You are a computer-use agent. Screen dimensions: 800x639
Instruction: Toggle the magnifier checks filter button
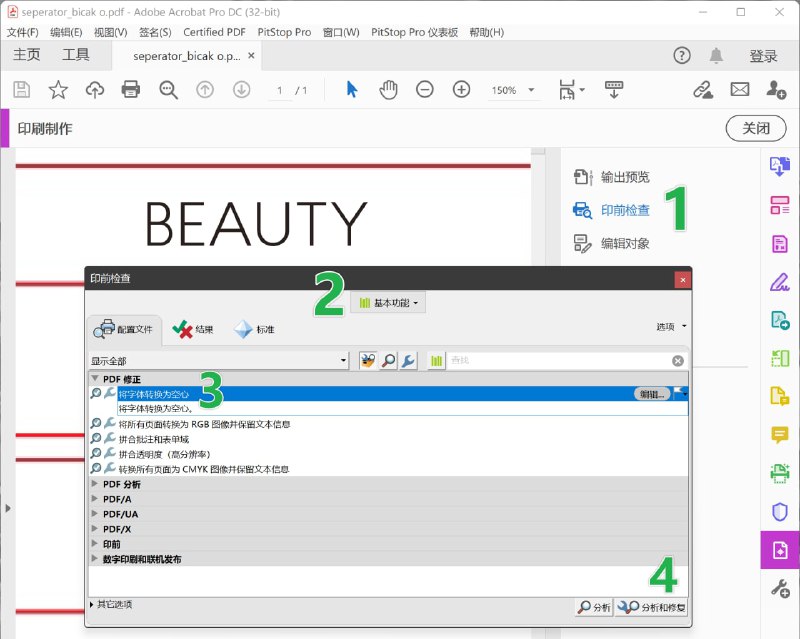388,360
